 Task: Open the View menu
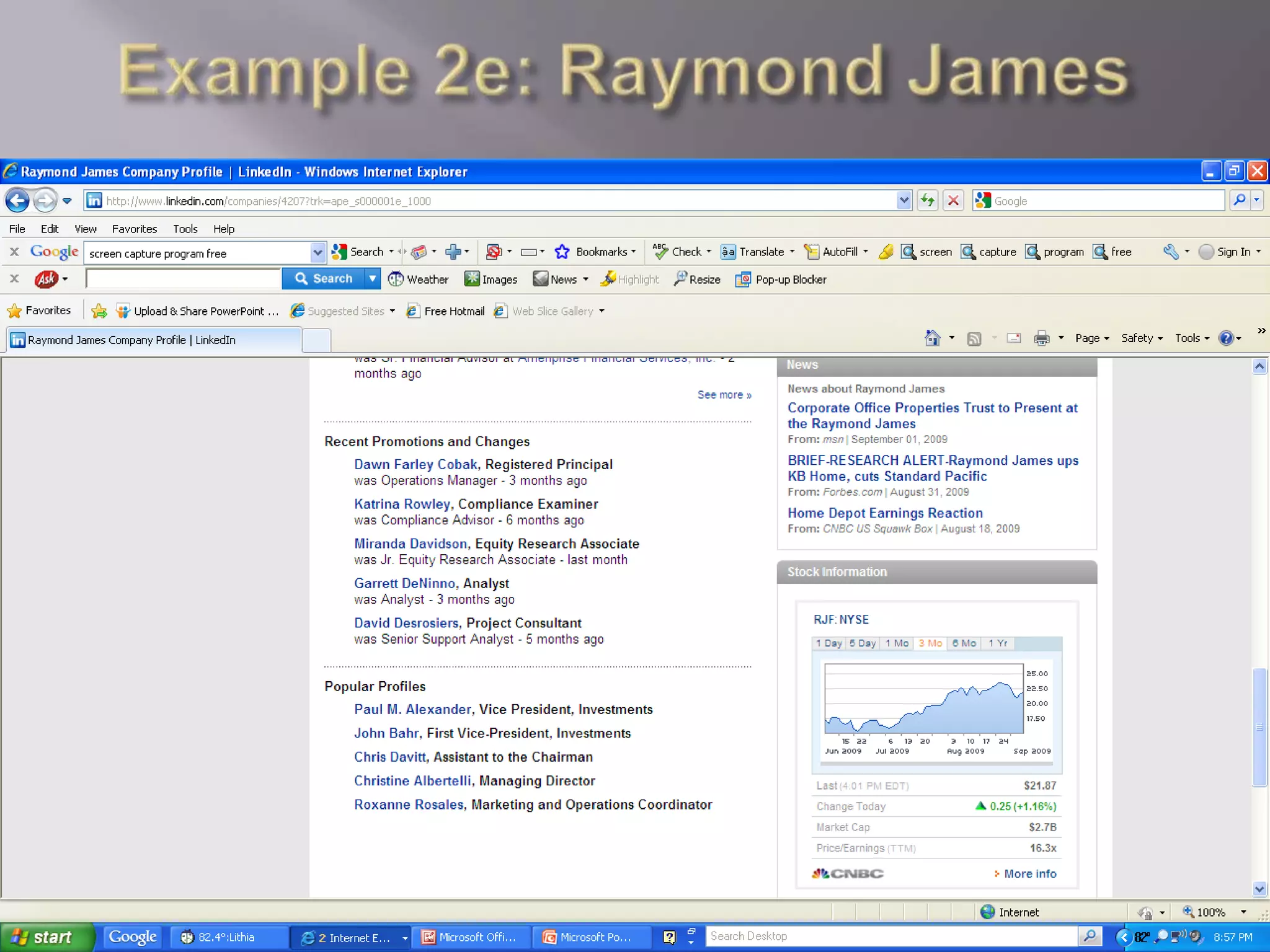tap(86, 229)
